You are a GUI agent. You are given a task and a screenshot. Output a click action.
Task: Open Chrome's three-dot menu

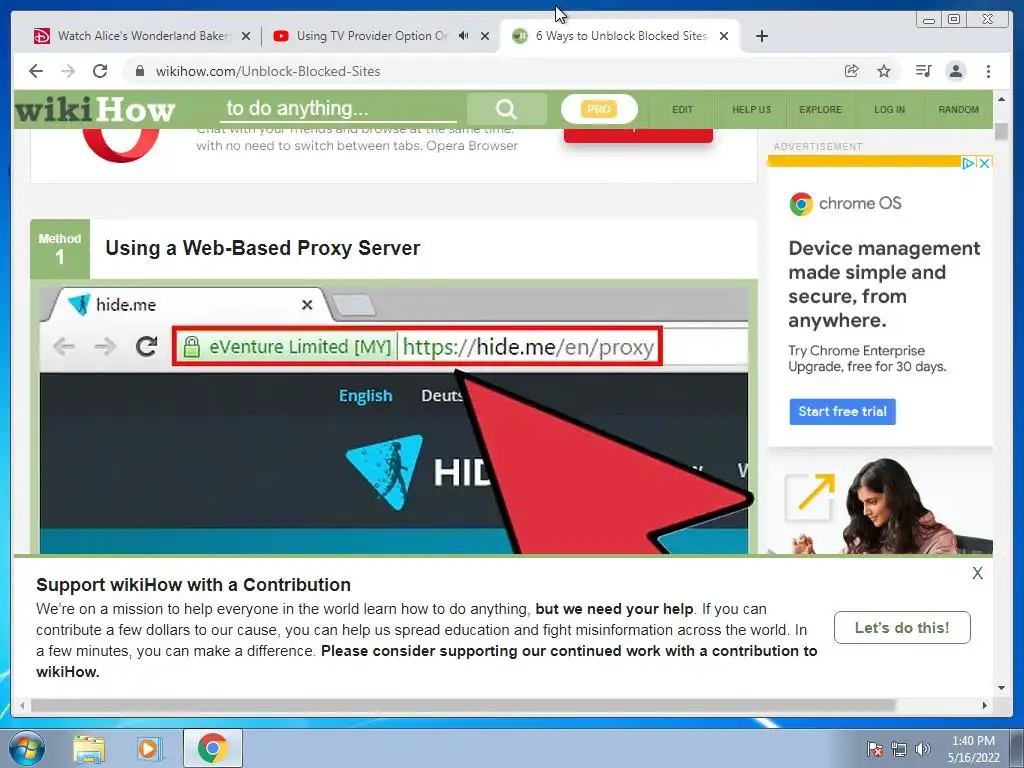point(989,71)
